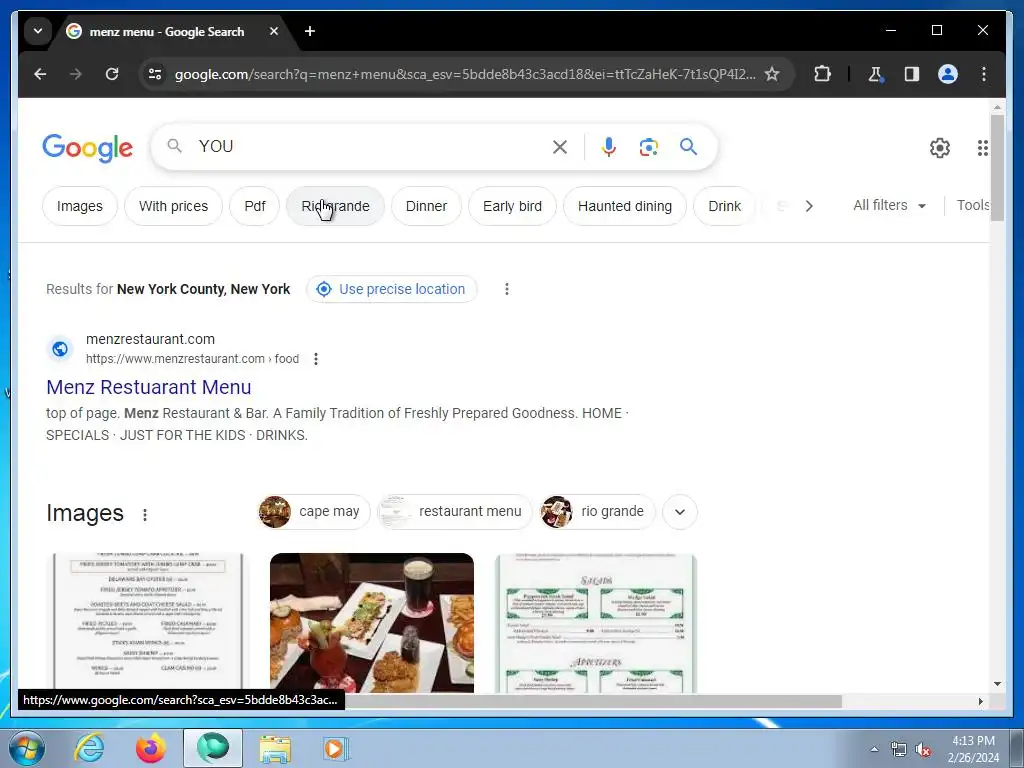Click the horizontal scrollbar right arrow
This screenshot has height=768, width=1024.
pyautogui.click(x=980, y=701)
